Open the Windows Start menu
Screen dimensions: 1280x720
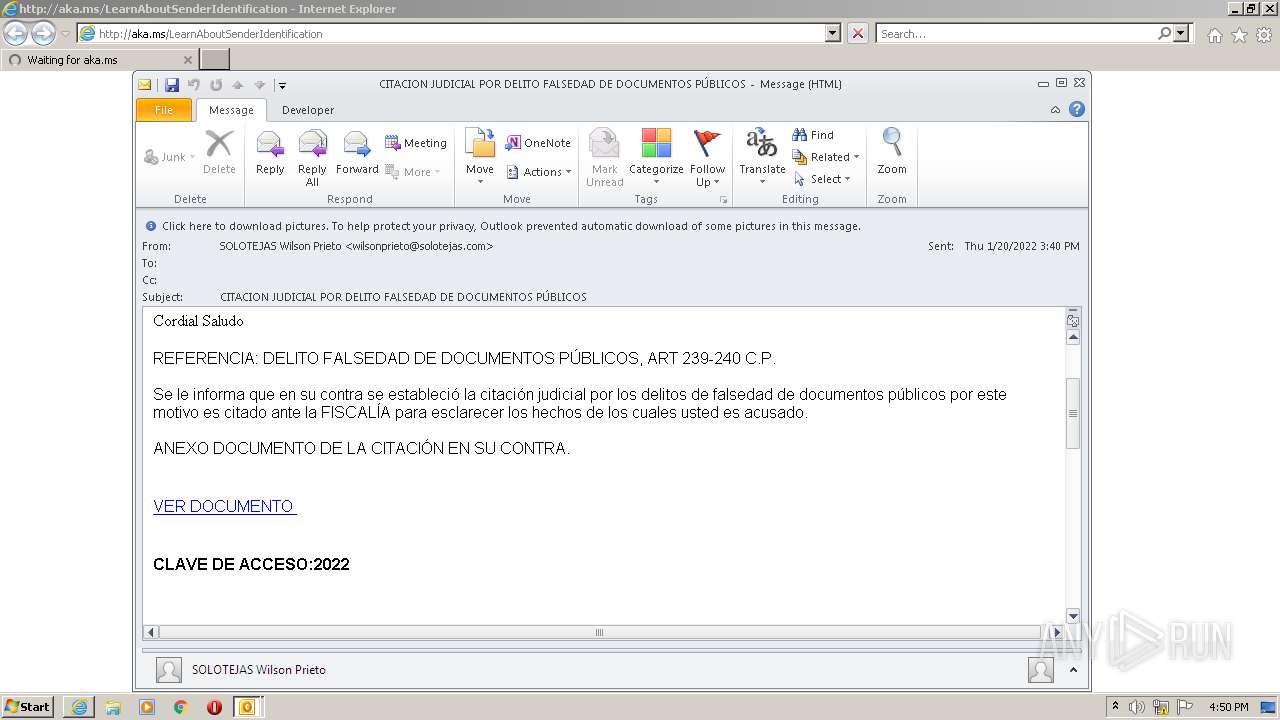coord(28,706)
